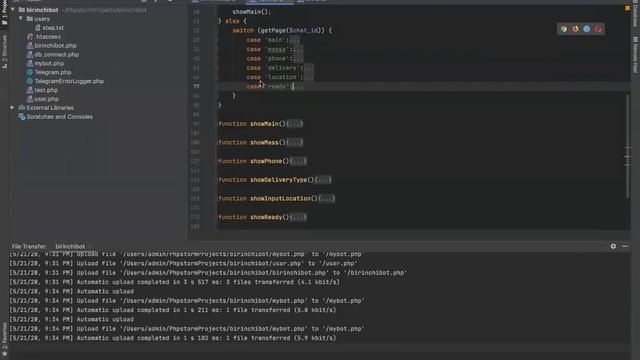Select step.txt in project tree

[53, 28]
